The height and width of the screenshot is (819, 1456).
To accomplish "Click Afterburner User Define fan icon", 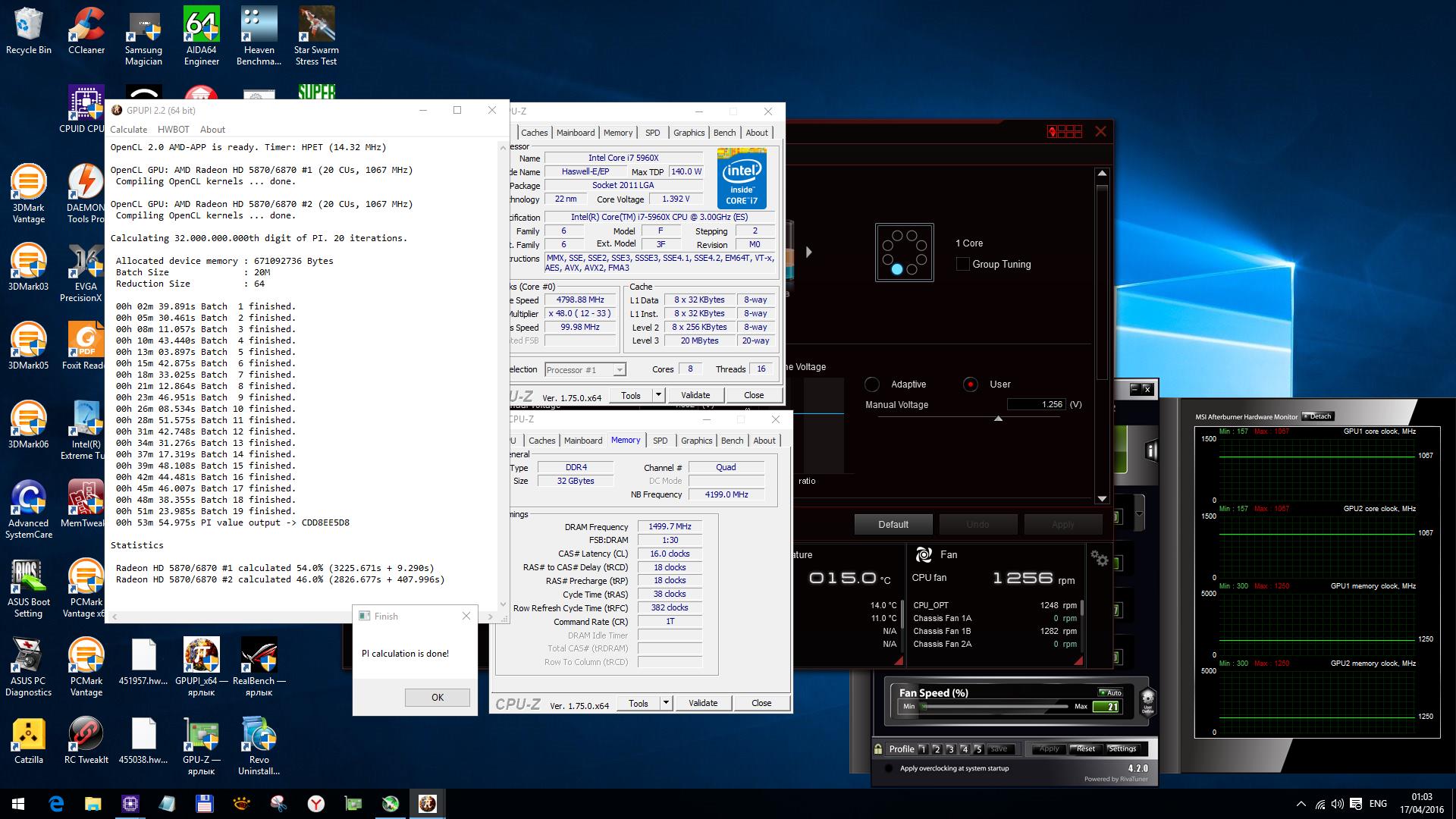I will coord(1148,701).
